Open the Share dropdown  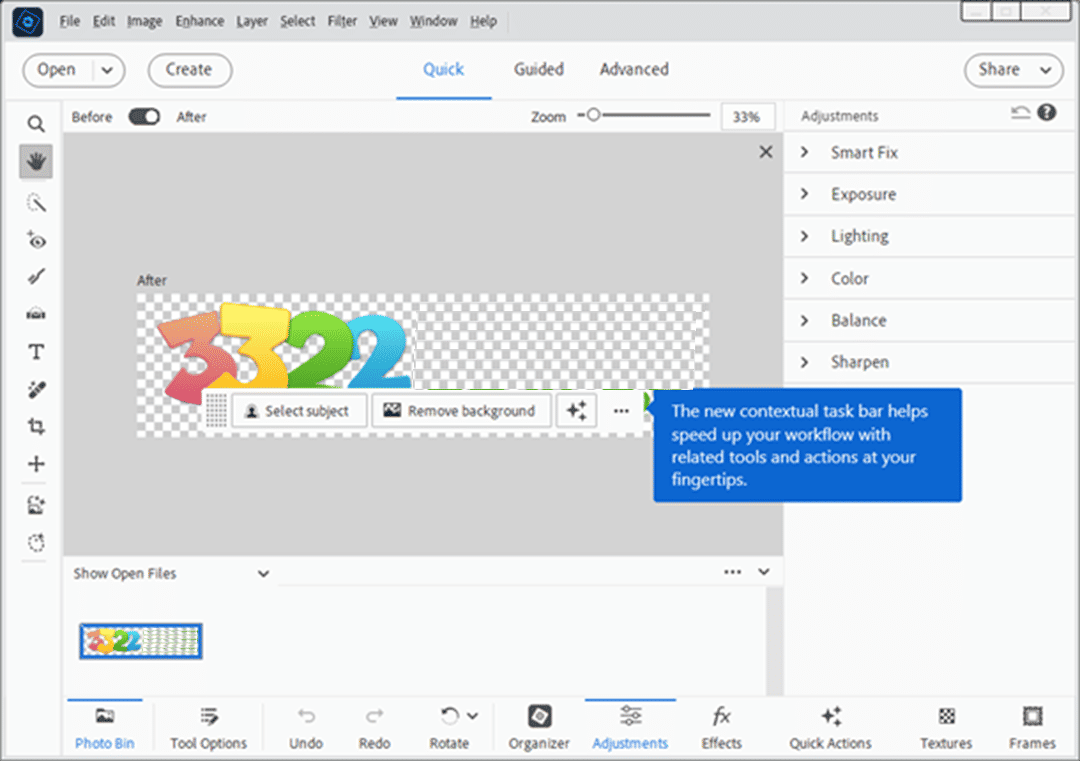[x=1014, y=70]
